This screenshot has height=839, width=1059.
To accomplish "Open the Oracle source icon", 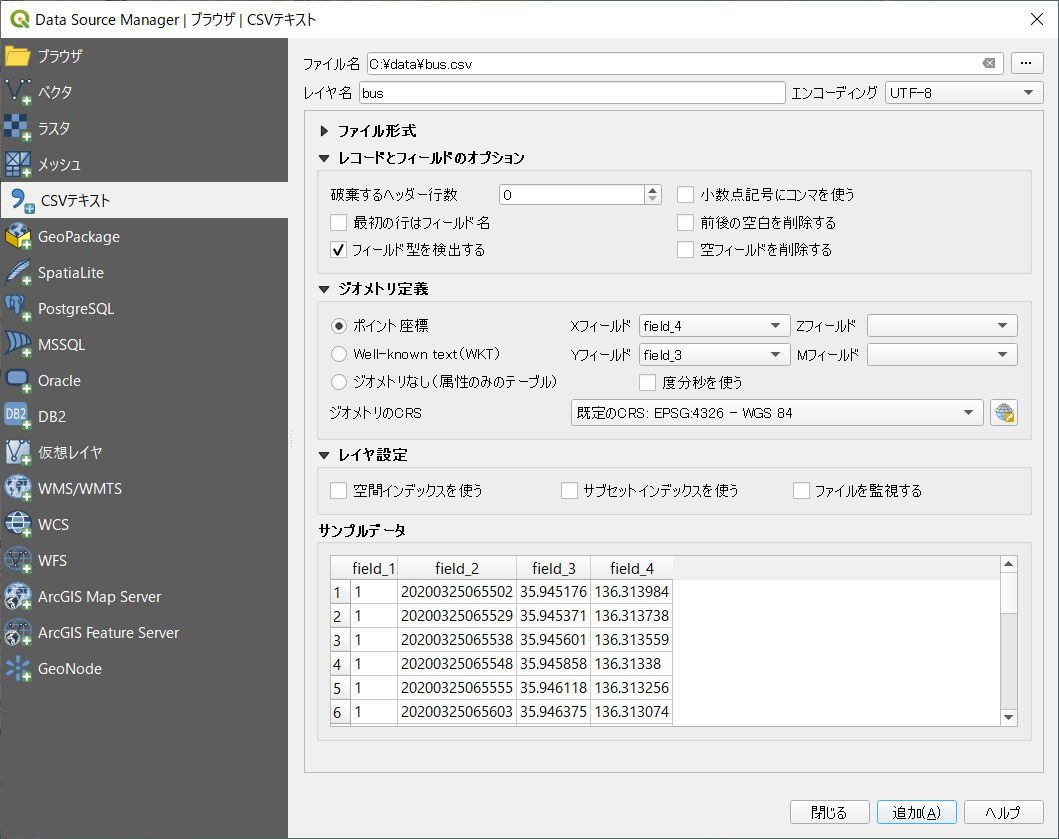I will pos(18,380).
